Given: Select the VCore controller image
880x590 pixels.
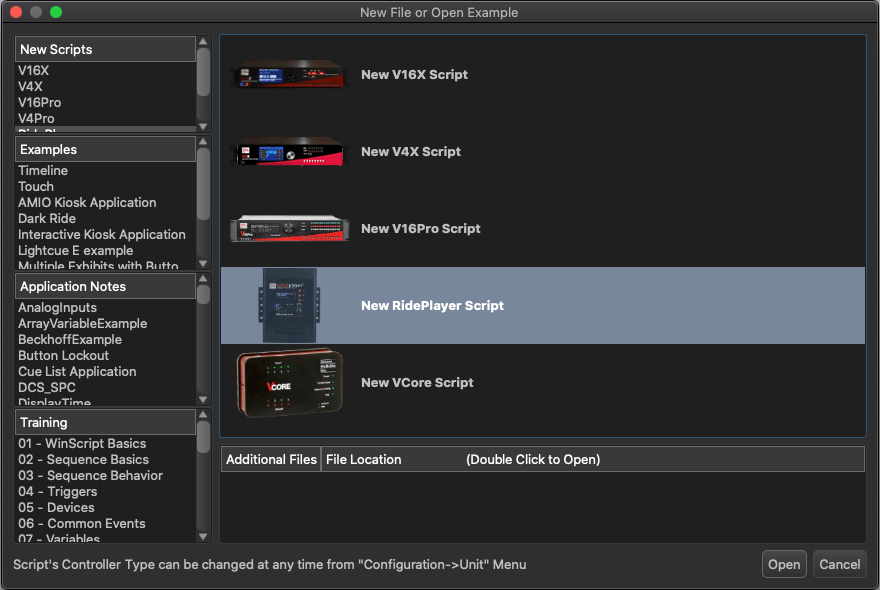Looking at the screenshot, I should pos(290,383).
